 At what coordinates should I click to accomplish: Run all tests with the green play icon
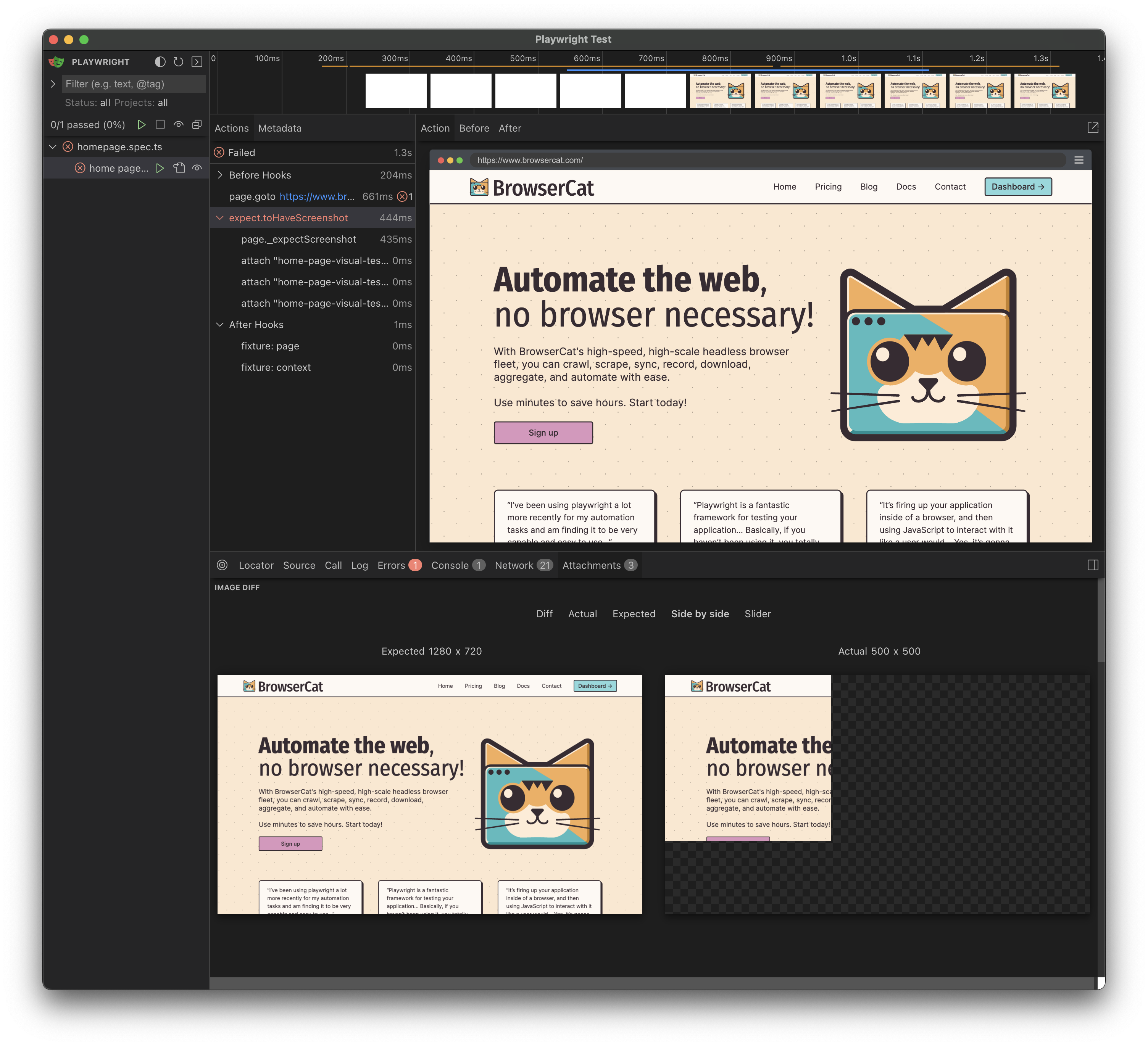(x=142, y=125)
